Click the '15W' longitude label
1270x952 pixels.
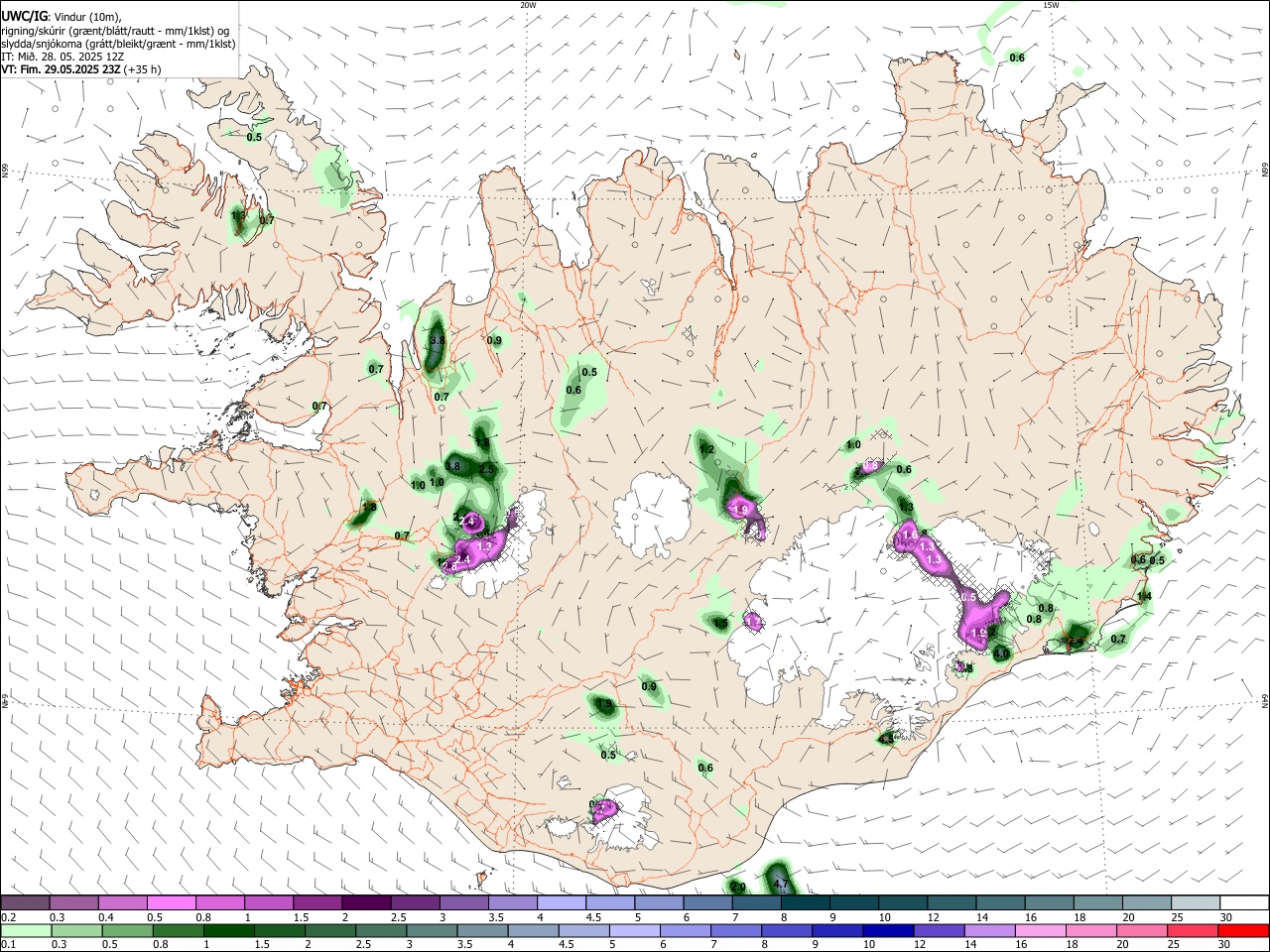[1050, 5]
